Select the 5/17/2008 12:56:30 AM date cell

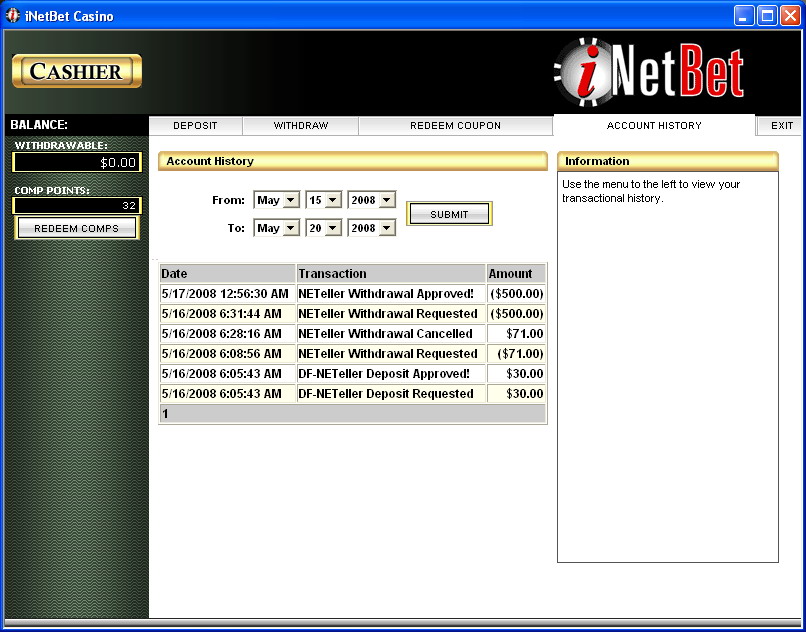click(228, 294)
